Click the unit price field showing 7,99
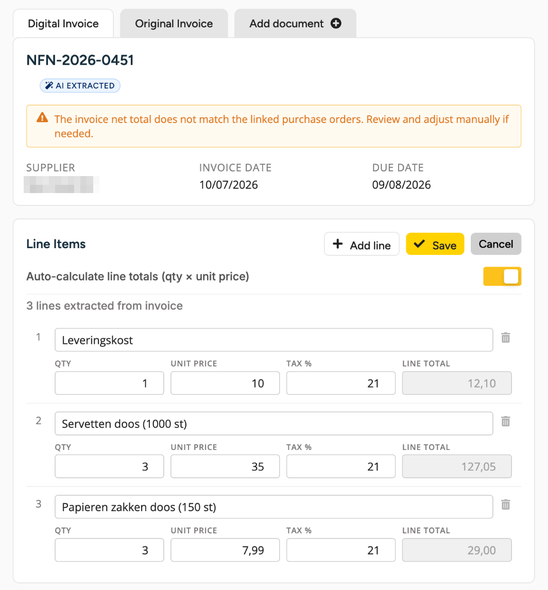 pyautogui.click(x=225, y=550)
